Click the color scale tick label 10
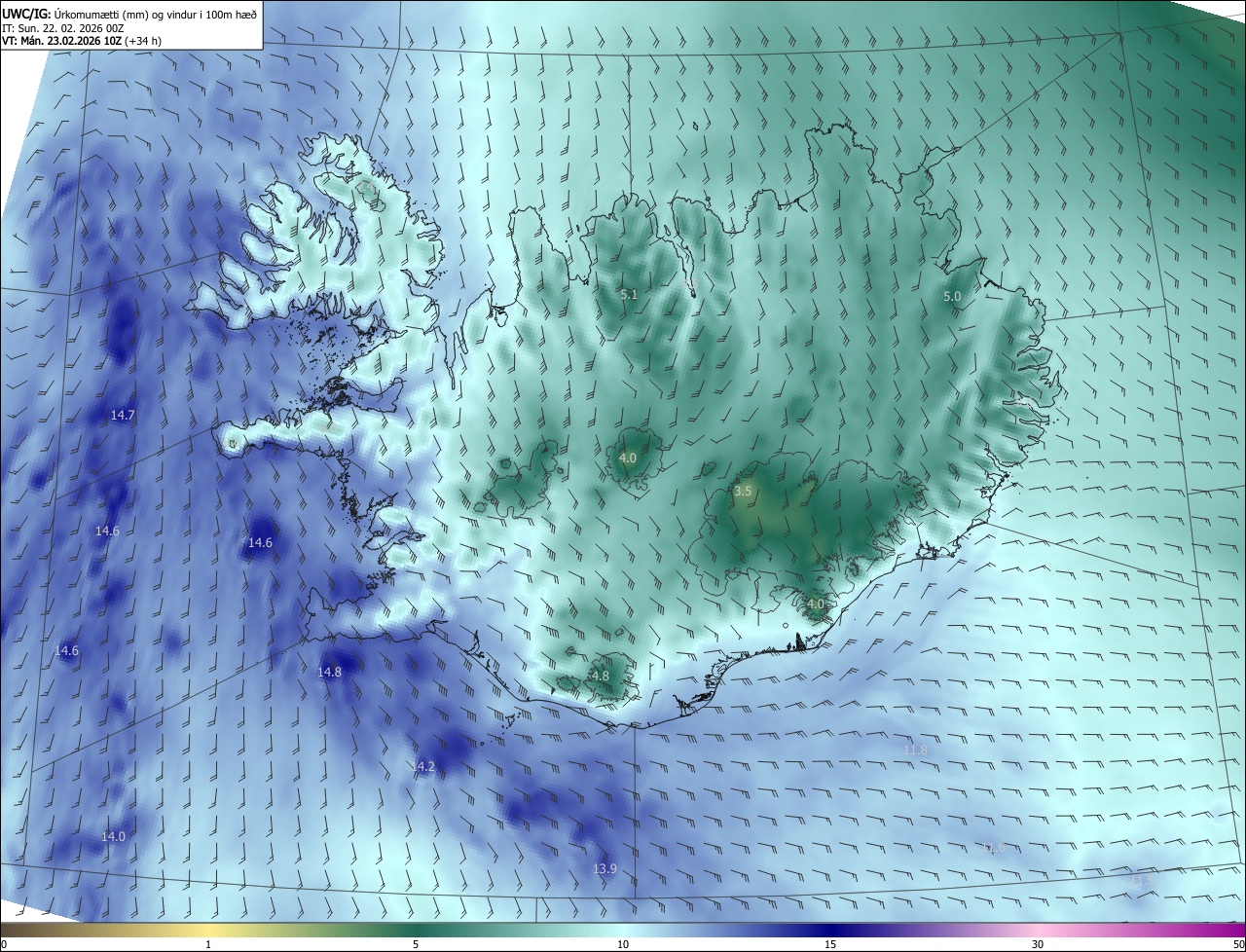1246x952 pixels. 623,944
